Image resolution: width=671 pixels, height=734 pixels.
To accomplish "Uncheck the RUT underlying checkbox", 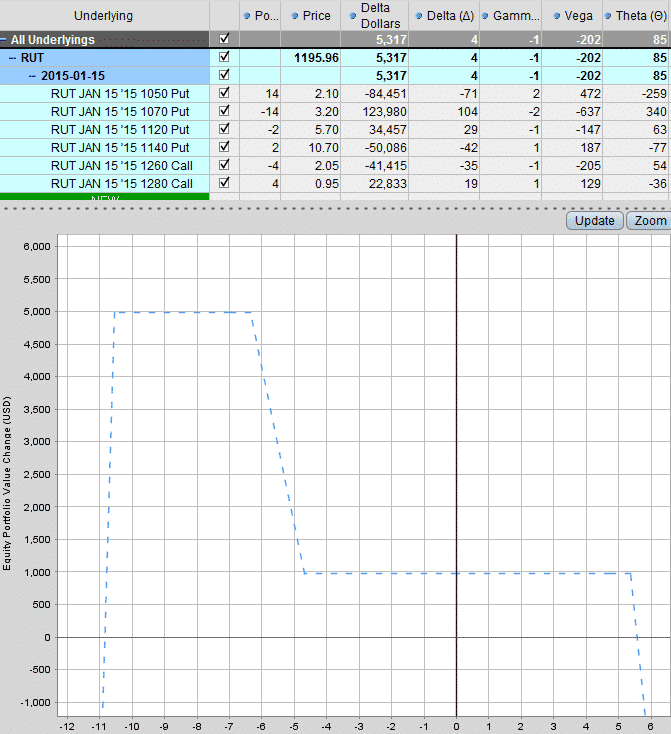I will tap(224, 57).
